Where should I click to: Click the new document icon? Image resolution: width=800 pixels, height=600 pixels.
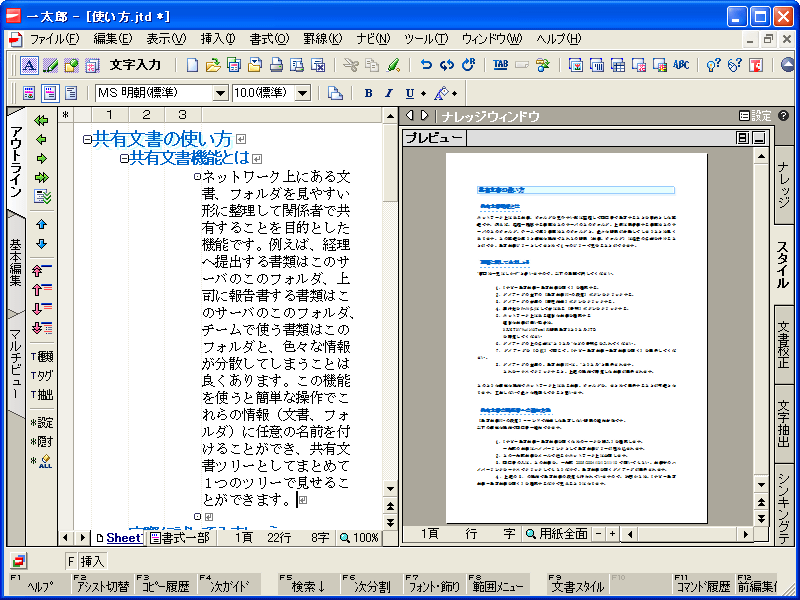[x=192, y=65]
